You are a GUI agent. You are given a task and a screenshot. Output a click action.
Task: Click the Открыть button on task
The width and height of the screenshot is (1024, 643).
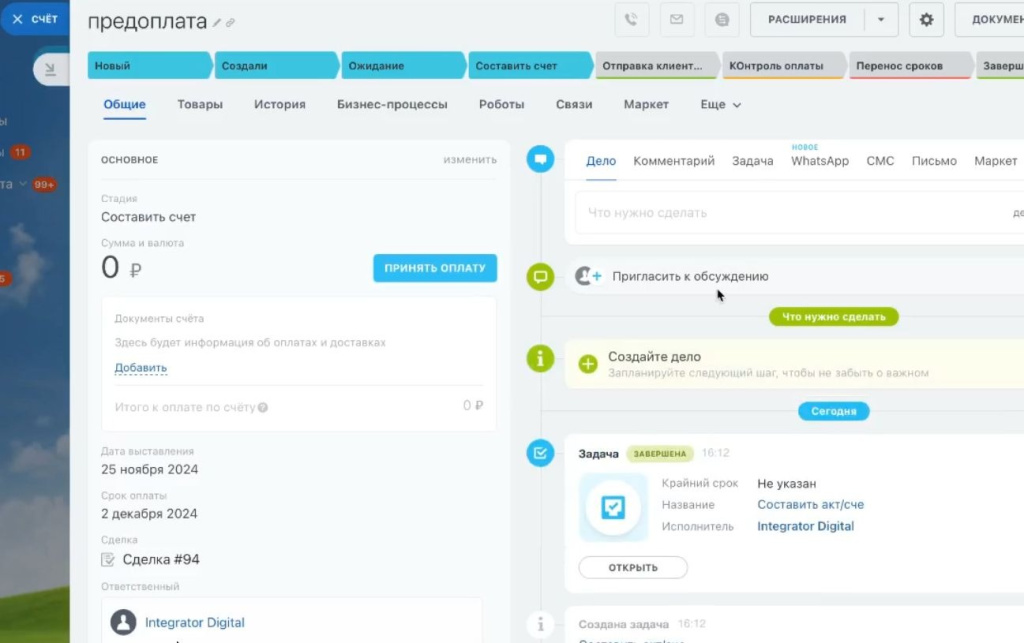[x=633, y=567]
